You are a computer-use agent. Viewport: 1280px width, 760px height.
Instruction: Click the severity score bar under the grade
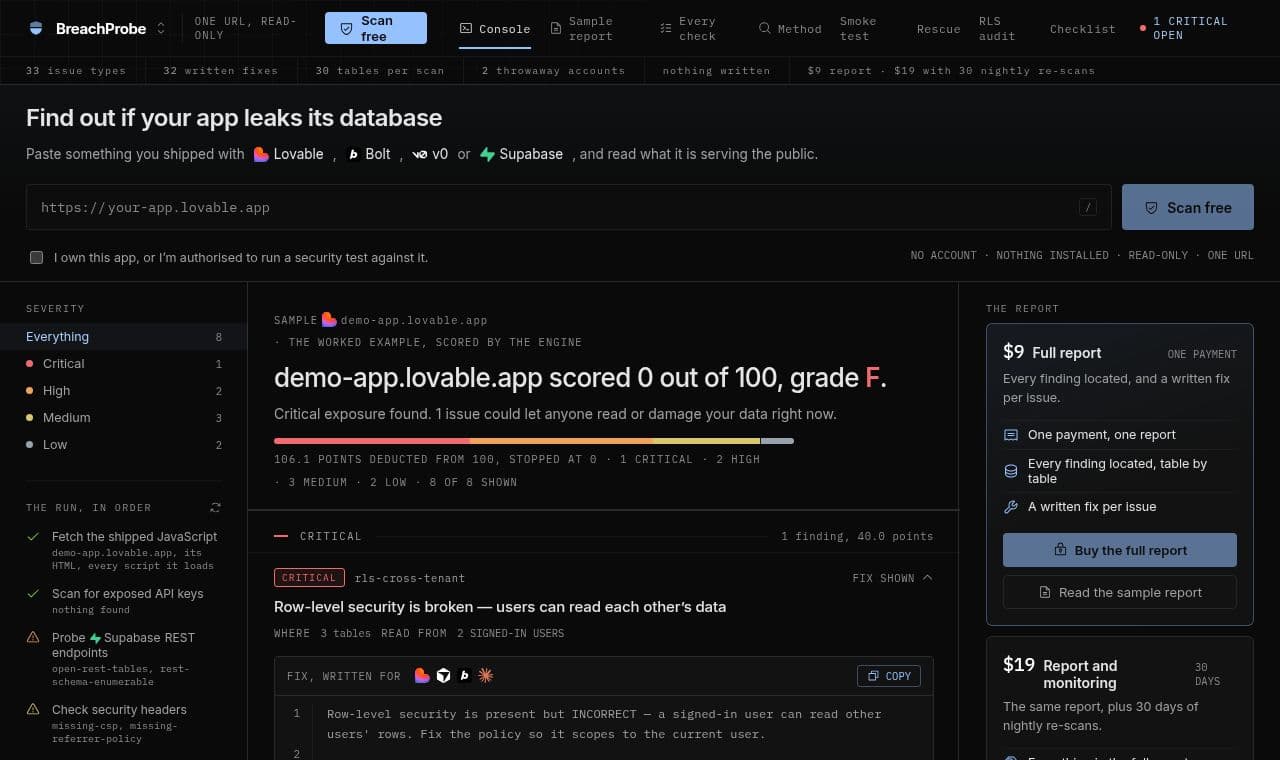(534, 441)
